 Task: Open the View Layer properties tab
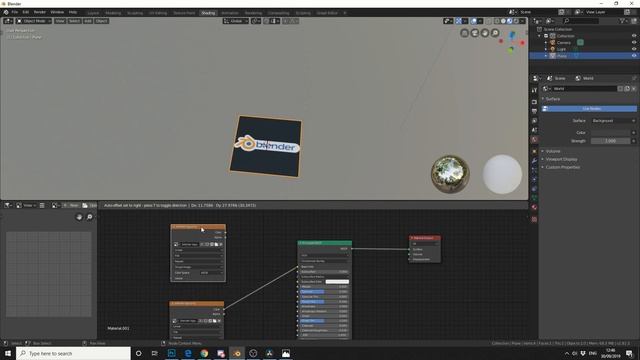tap(534, 121)
